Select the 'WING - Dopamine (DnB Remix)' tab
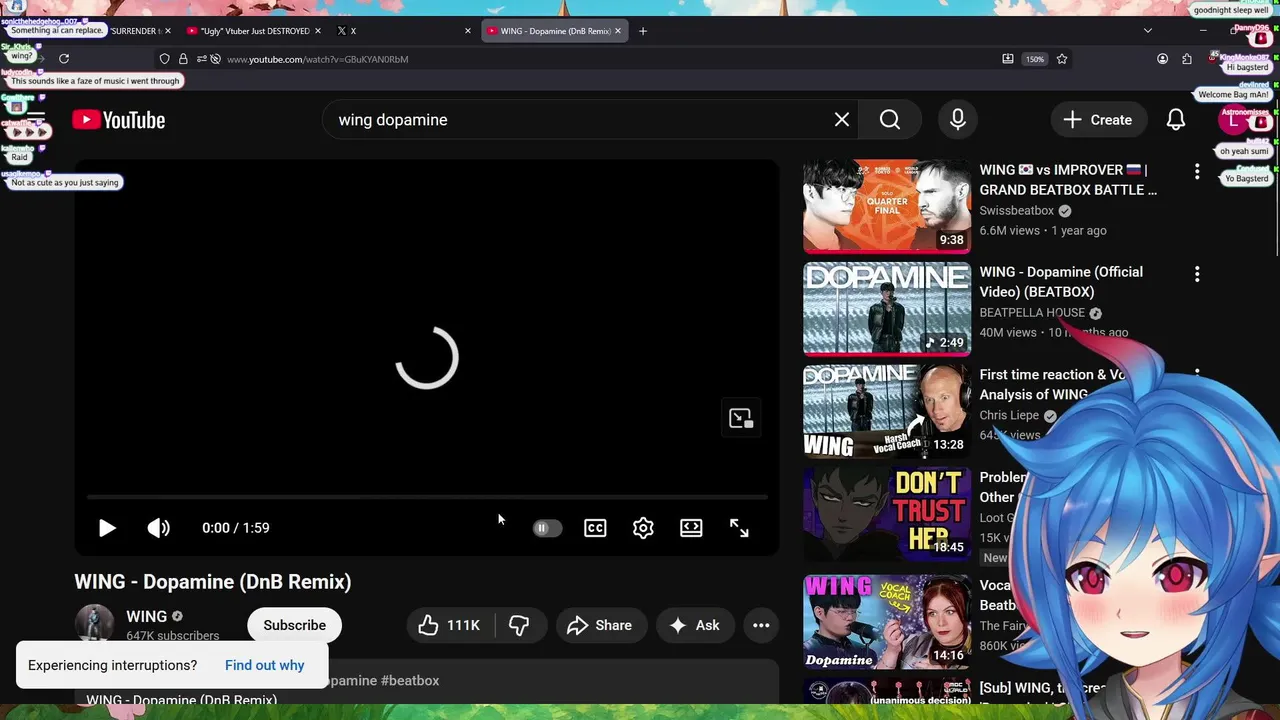 555,31
